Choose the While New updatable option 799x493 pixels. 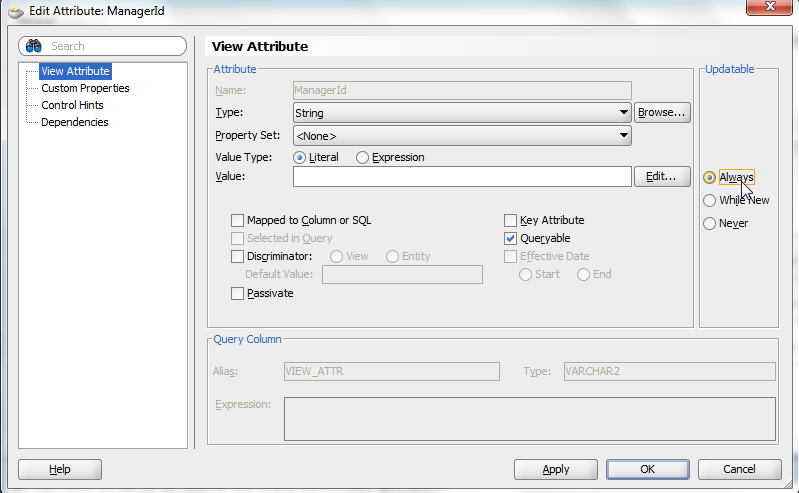(x=709, y=200)
